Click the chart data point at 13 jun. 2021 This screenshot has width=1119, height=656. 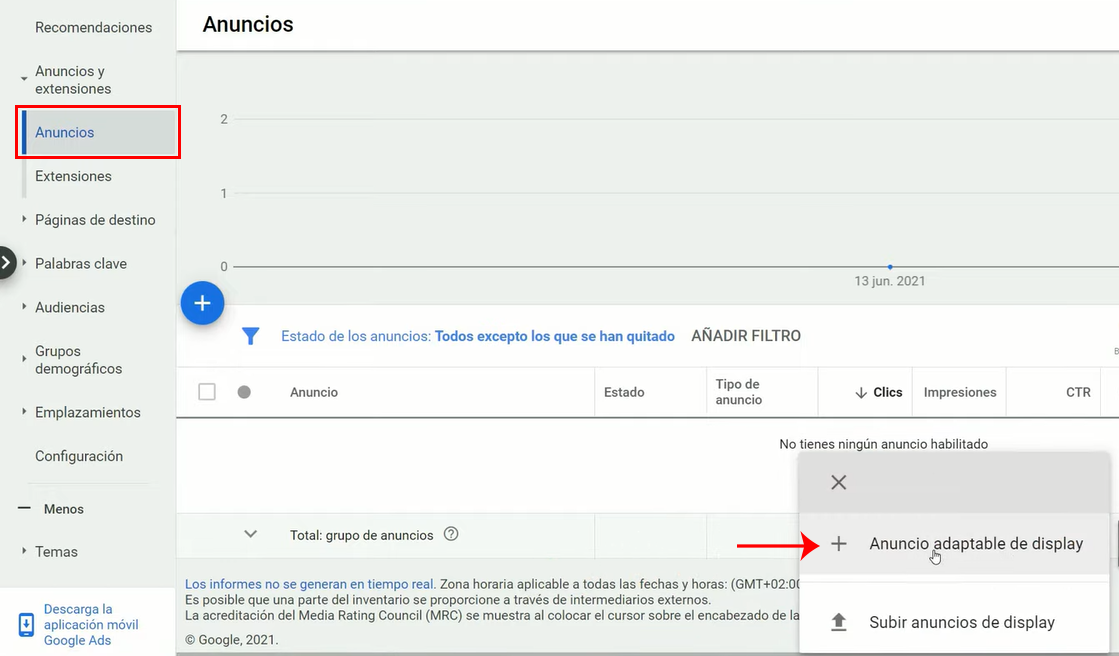pos(890,267)
